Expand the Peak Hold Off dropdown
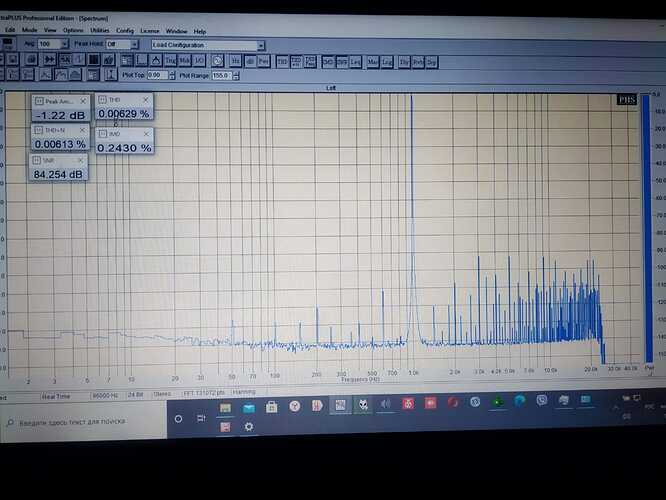Viewport: 666px width, 500px height. click(x=134, y=44)
